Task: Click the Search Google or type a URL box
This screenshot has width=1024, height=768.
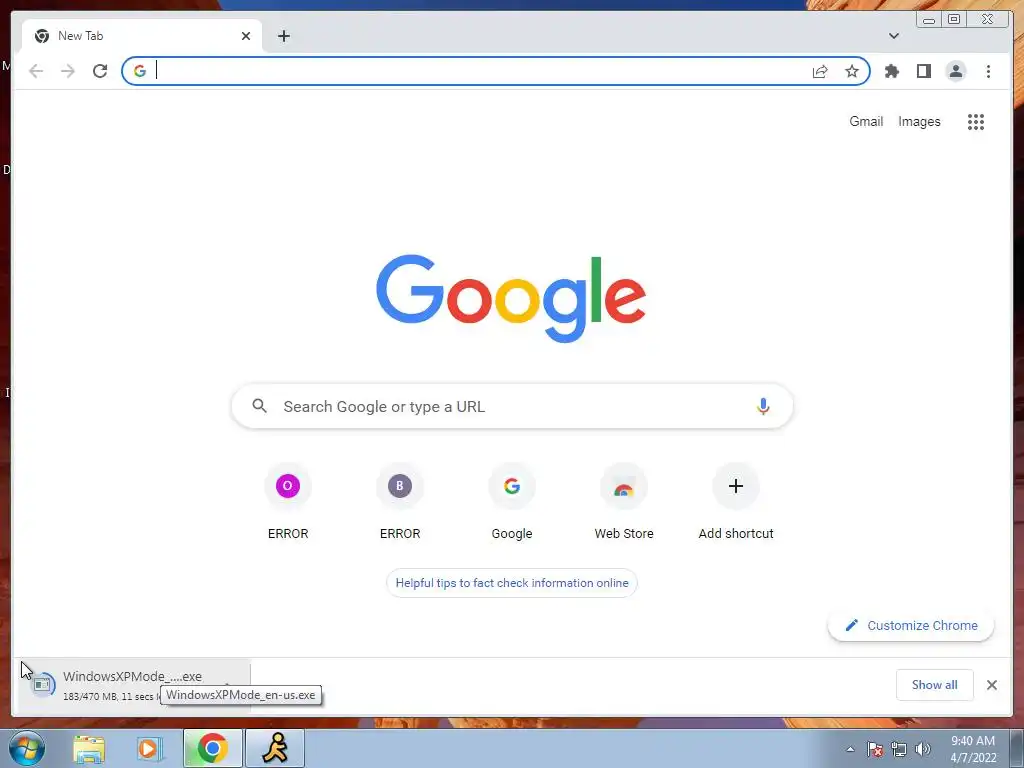Action: 512,406
